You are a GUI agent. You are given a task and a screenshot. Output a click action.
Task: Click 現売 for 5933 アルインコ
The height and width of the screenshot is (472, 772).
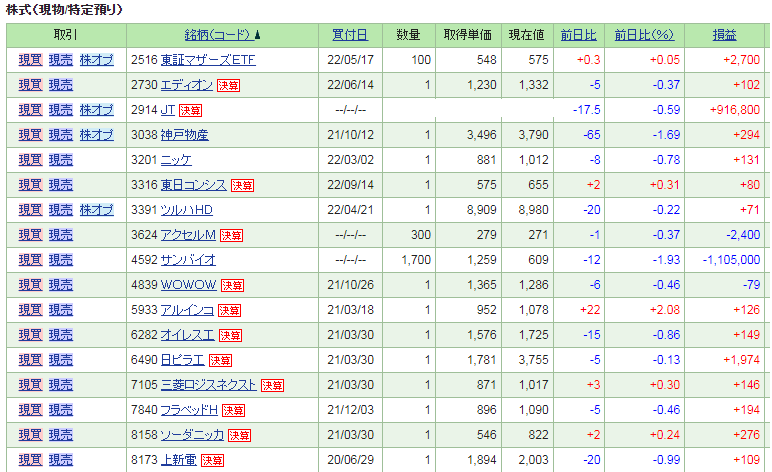point(61,310)
